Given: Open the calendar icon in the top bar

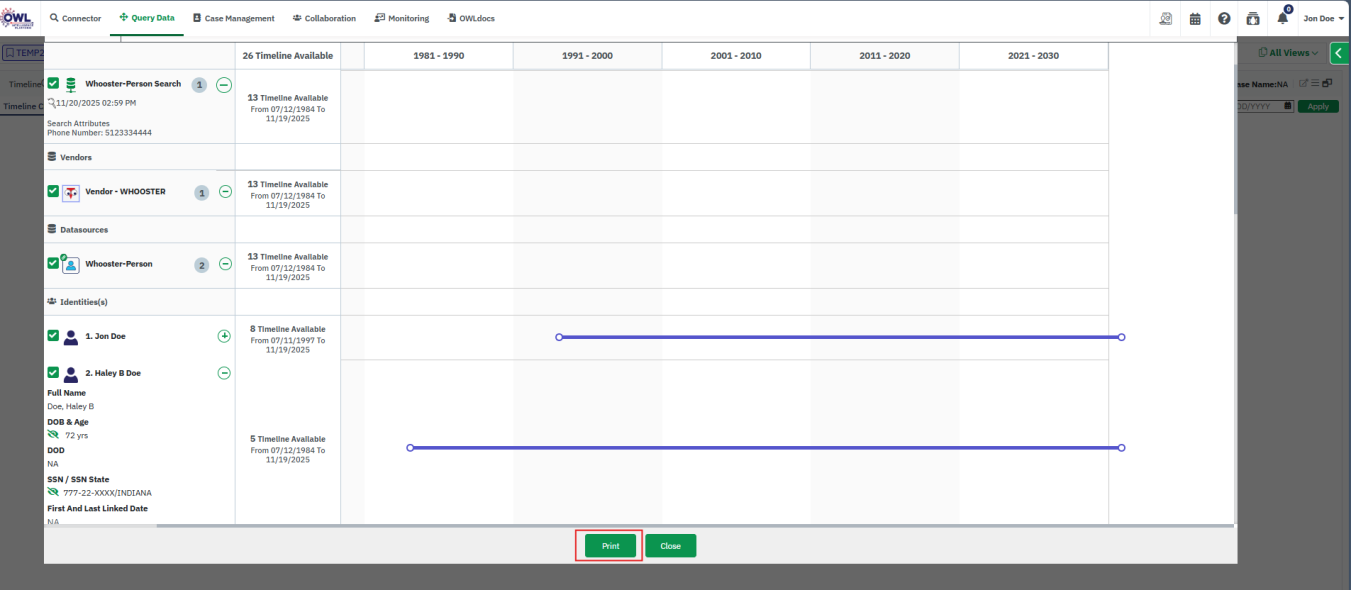Looking at the screenshot, I should (1195, 19).
